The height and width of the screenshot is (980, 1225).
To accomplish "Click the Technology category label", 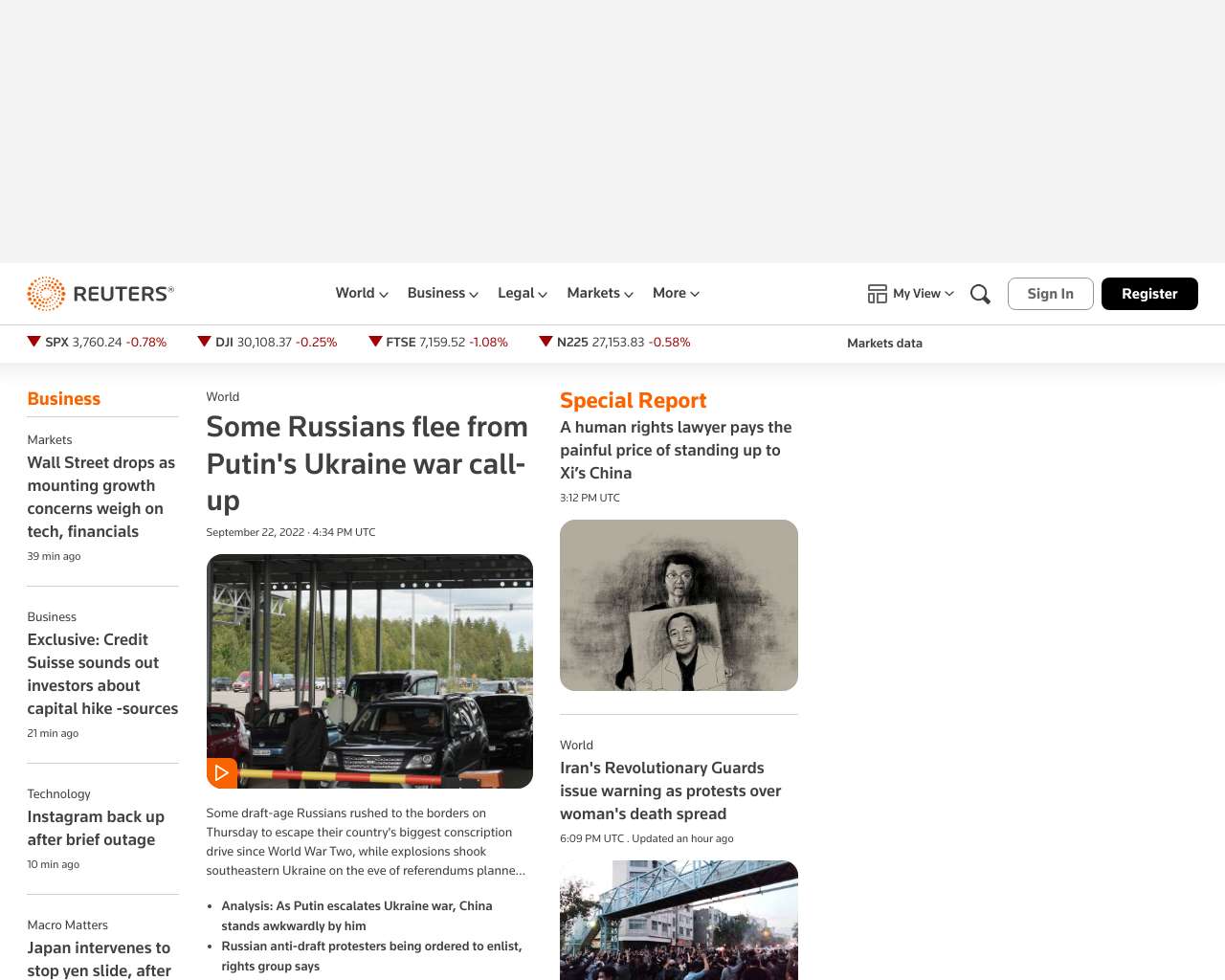I will (x=58, y=793).
